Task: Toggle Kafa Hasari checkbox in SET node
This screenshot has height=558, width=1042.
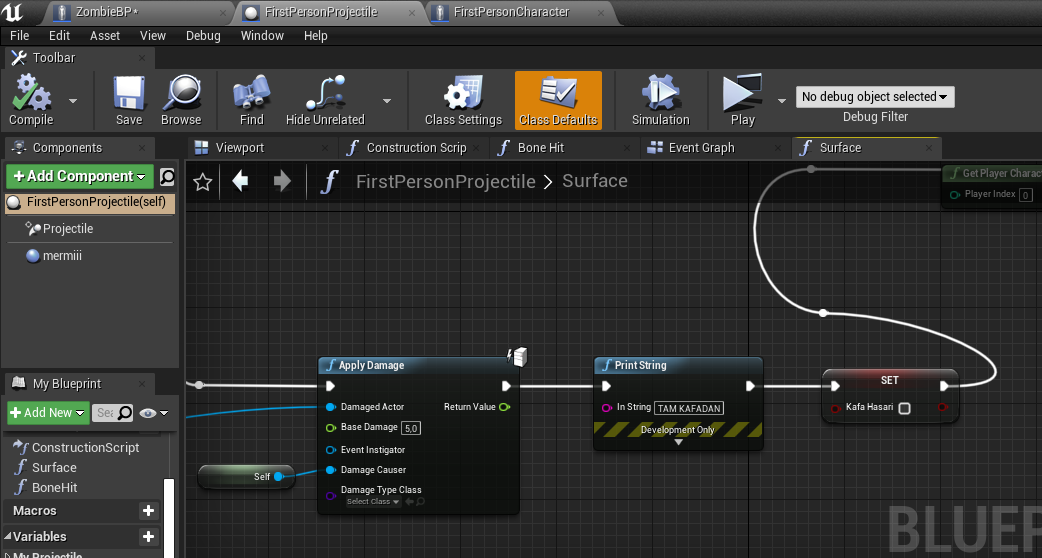Action: tap(904, 408)
